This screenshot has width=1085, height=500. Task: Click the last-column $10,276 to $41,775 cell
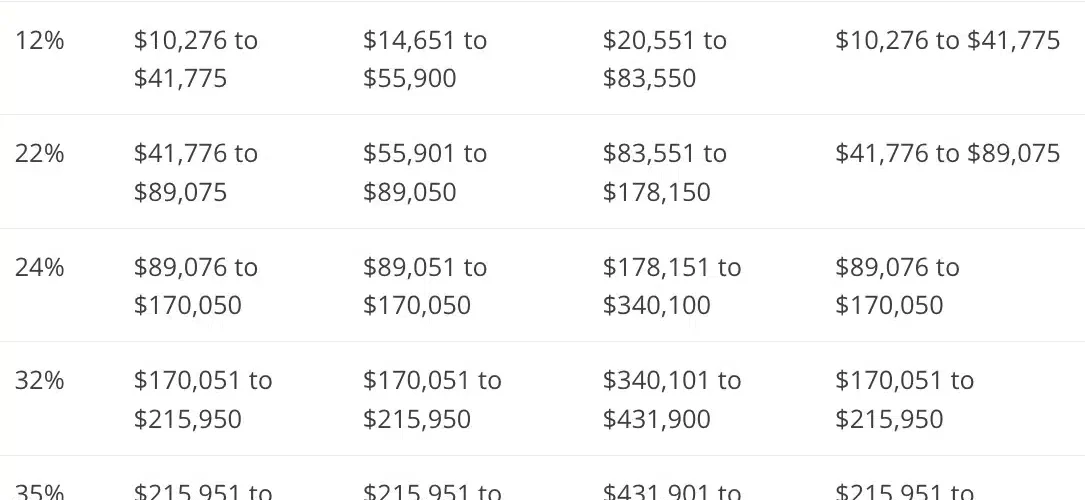coord(947,41)
